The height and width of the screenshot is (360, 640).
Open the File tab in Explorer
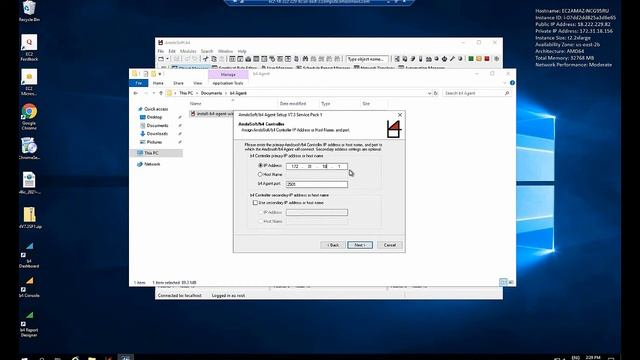[139, 83]
